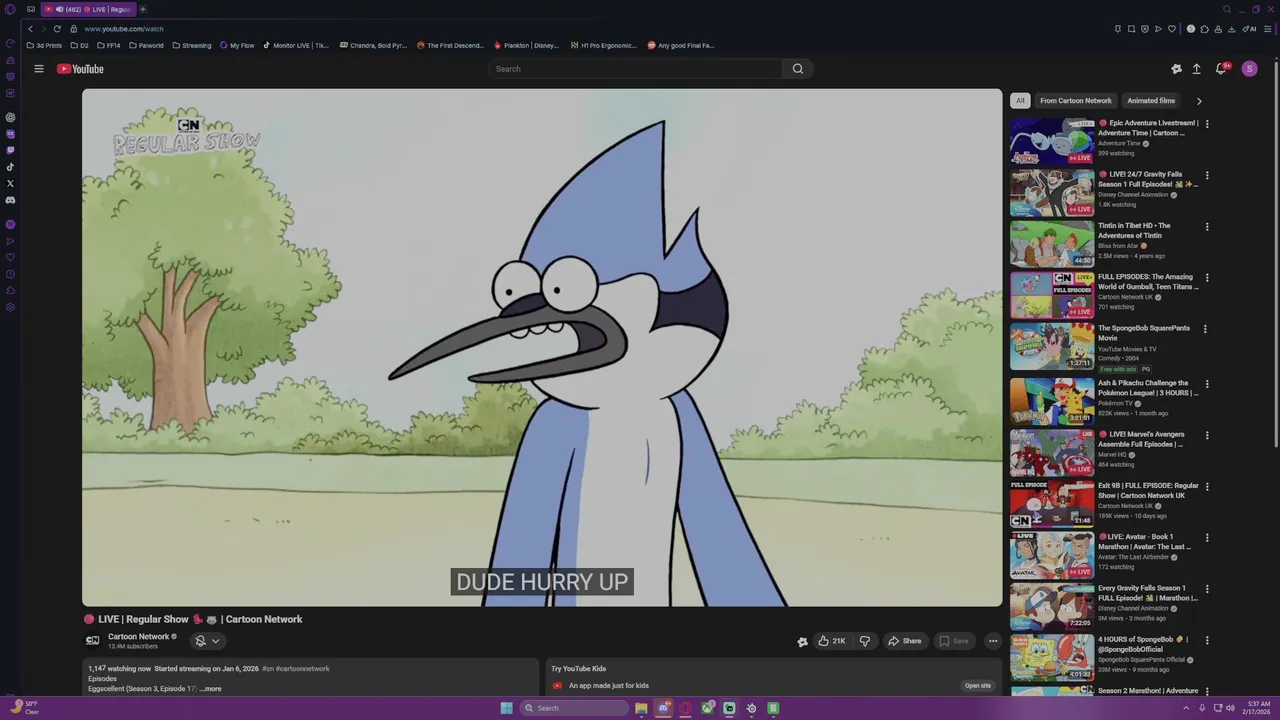The image size is (1280, 720).
Task: Click Open site for YouTube Kids
Action: [x=978, y=686]
